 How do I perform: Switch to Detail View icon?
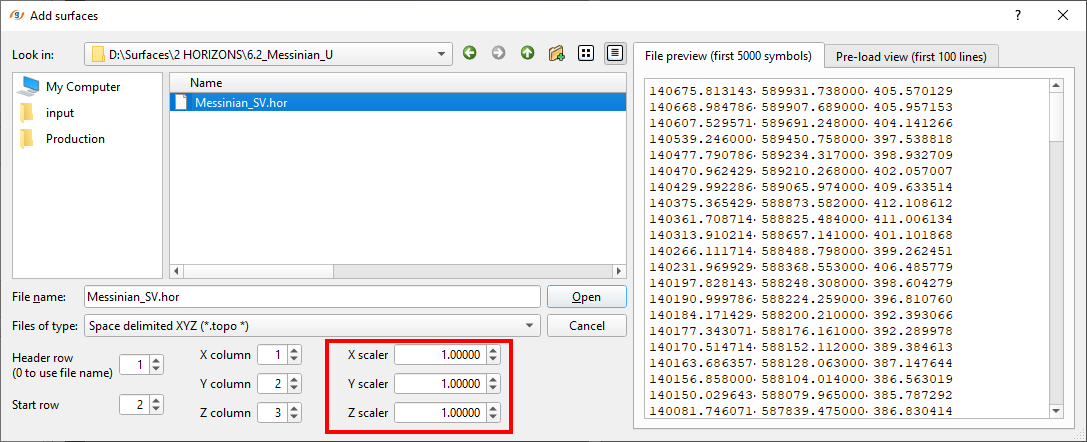click(615, 53)
